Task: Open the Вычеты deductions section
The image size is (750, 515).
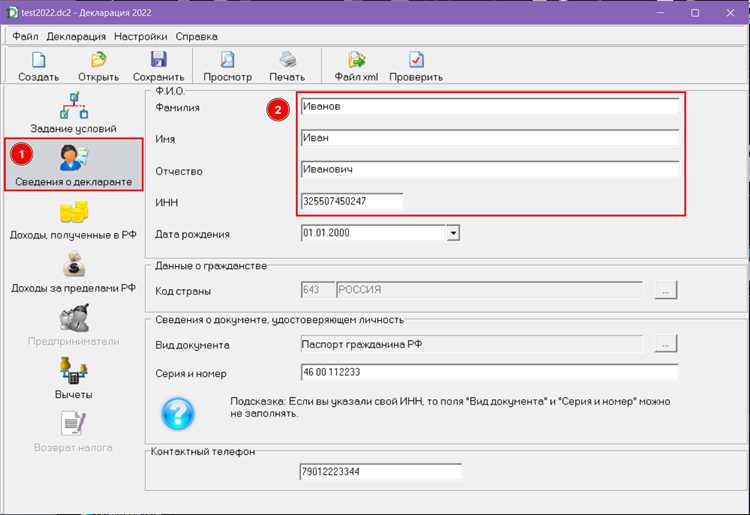Action: point(73,378)
